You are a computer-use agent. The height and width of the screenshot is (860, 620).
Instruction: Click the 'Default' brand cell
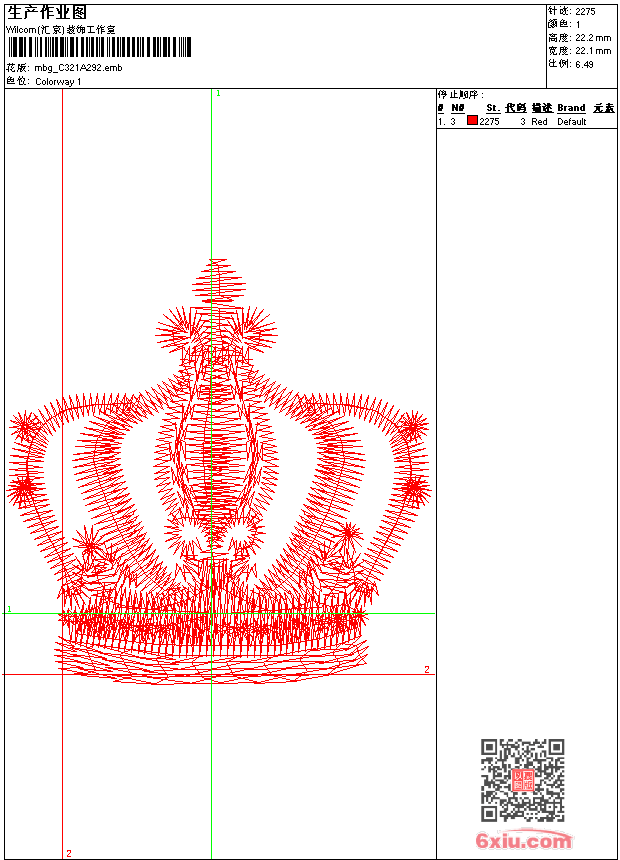(572, 122)
